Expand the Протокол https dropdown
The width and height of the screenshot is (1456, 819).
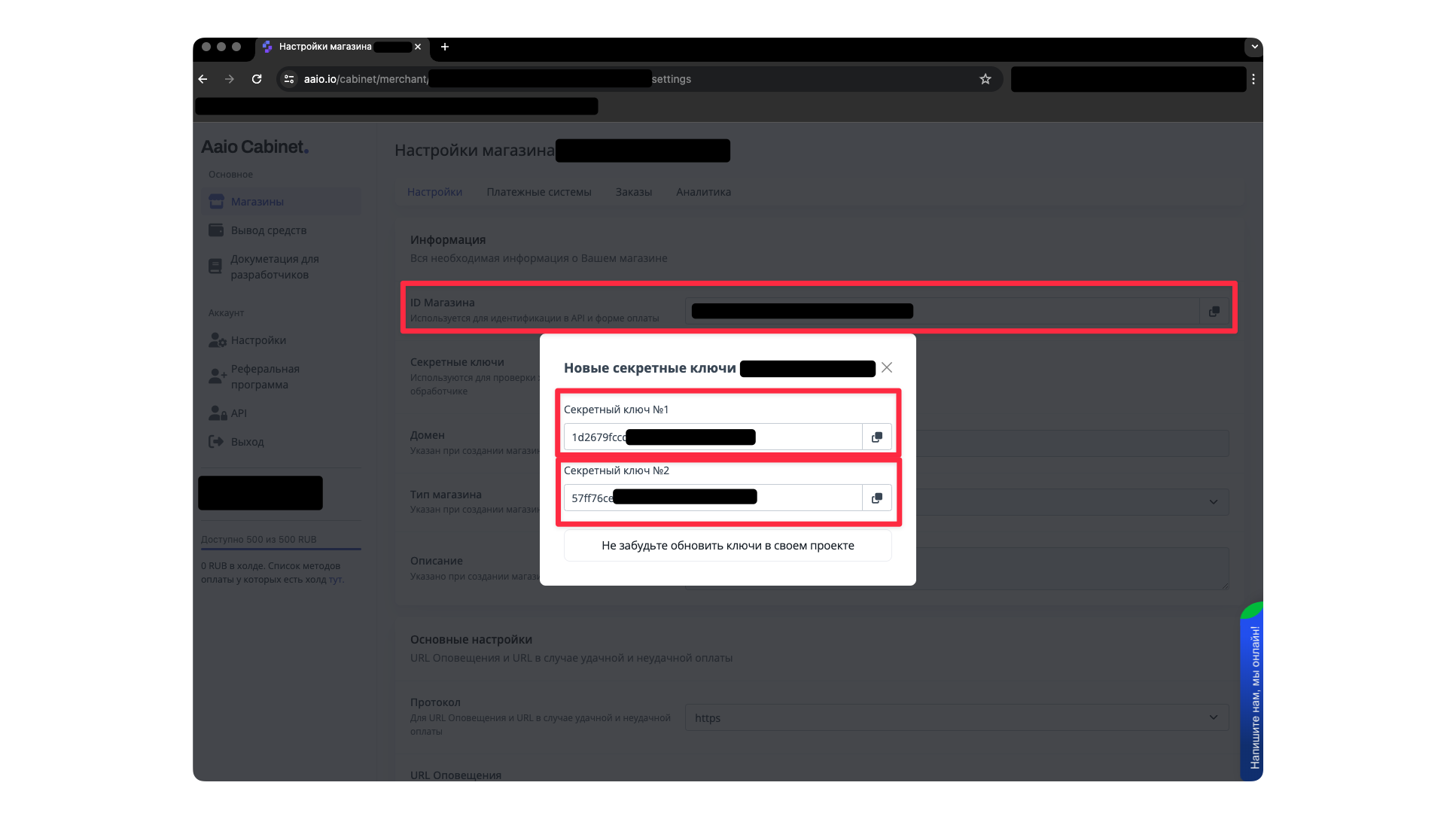(1213, 717)
